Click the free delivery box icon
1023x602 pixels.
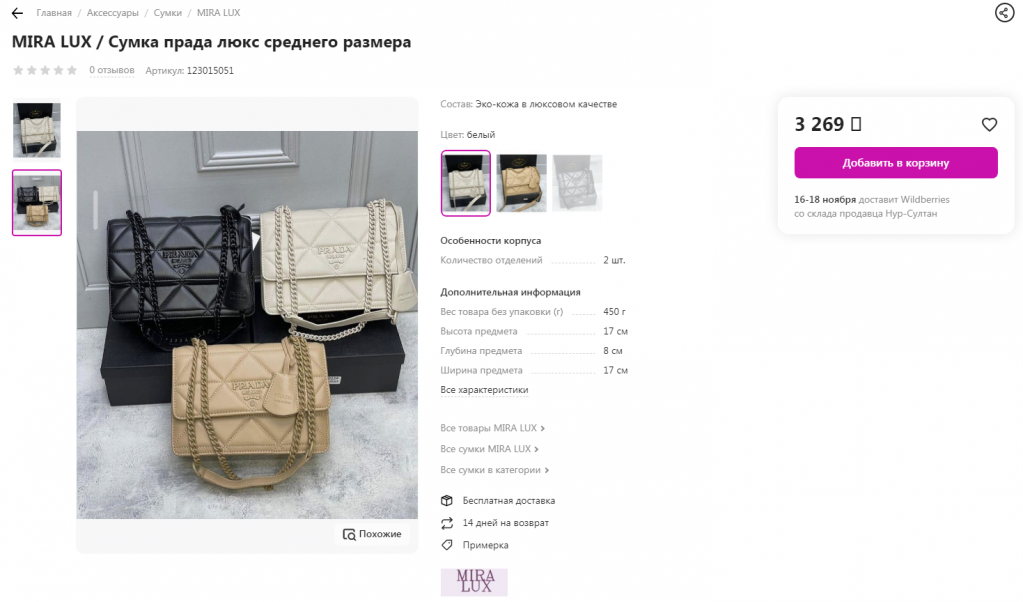tap(447, 501)
